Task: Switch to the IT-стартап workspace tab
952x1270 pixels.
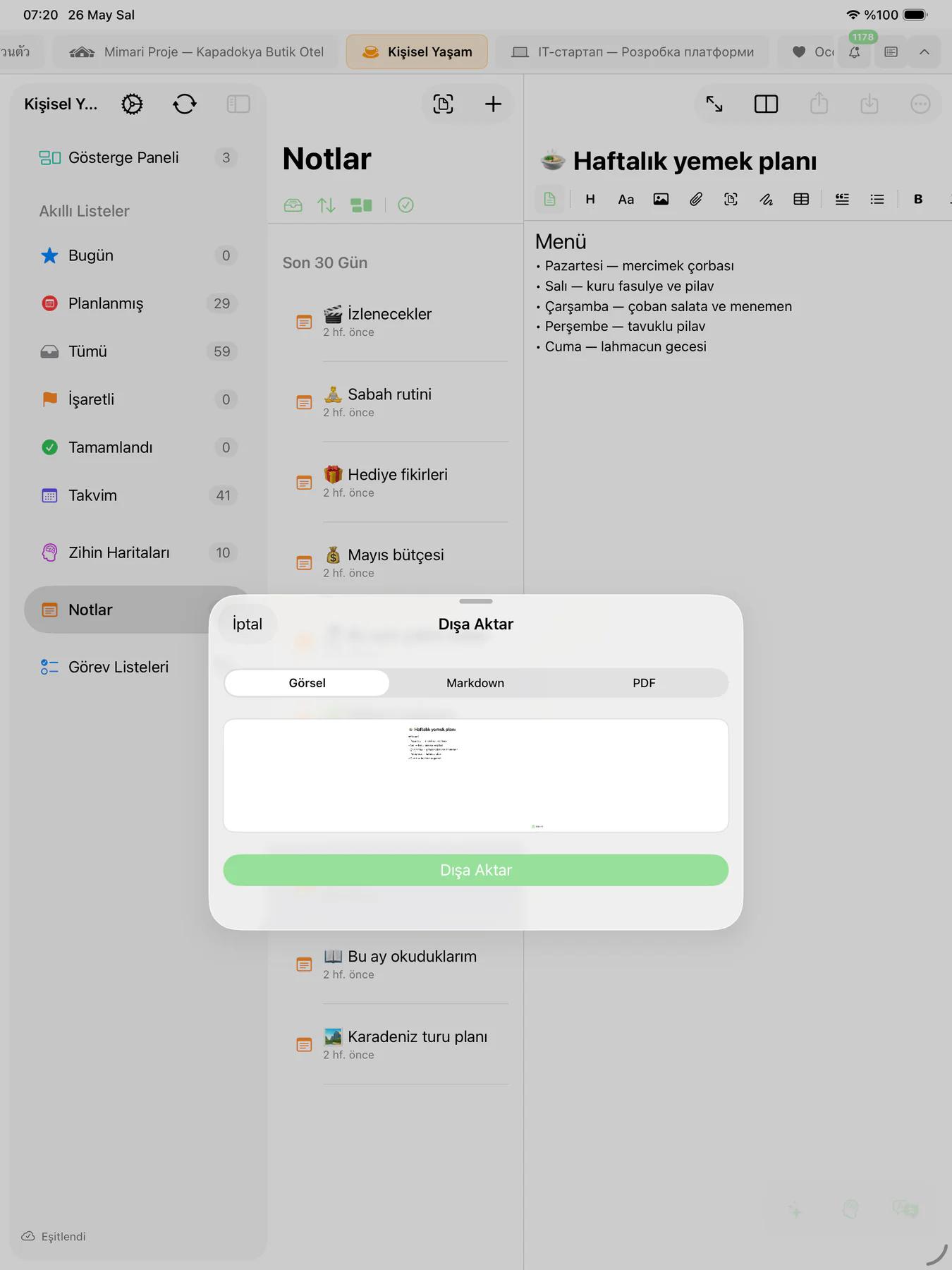Action: pos(633,52)
